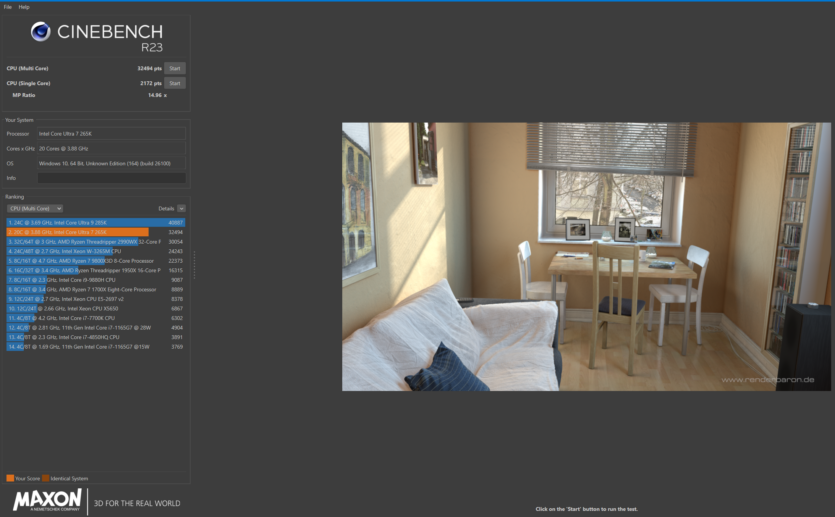Click the OS field showing Windows 10
Image resolution: width=835 pixels, height=517 pixels.
click(x=111, y=163)
